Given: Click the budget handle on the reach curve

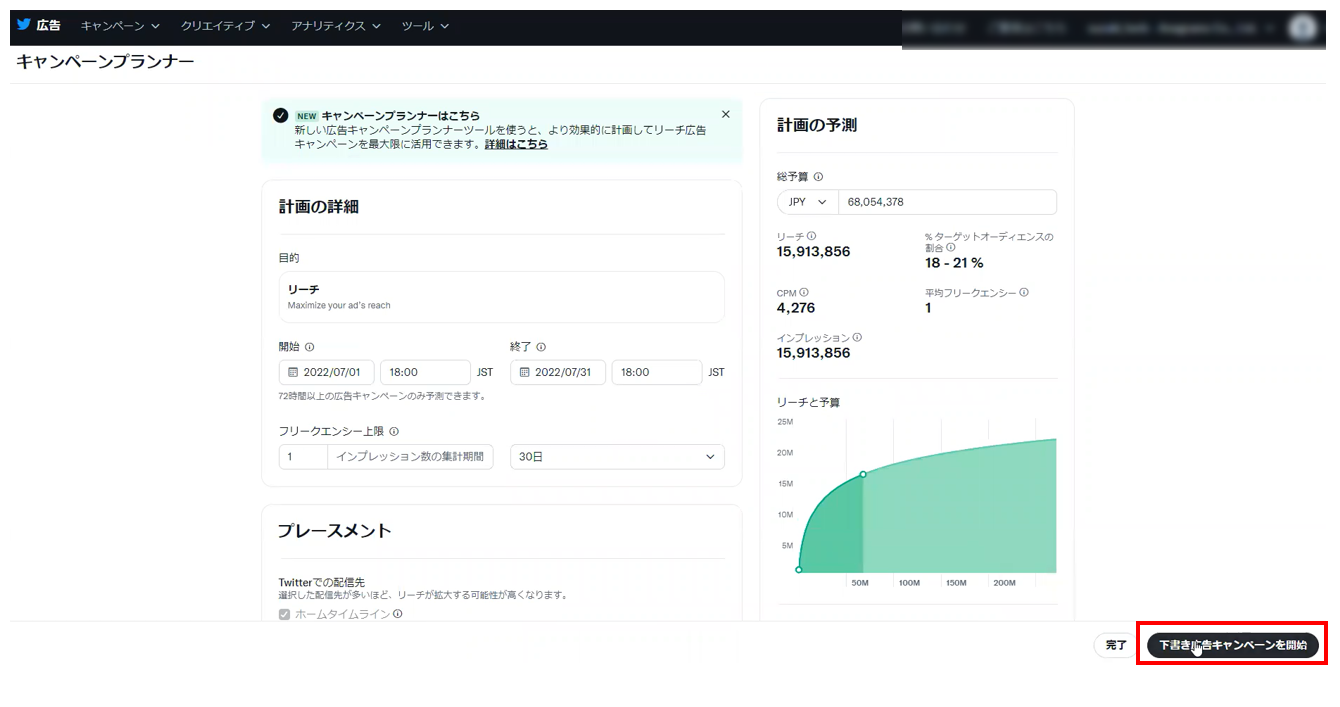Looking at the screenshot, I should (863, 474).
